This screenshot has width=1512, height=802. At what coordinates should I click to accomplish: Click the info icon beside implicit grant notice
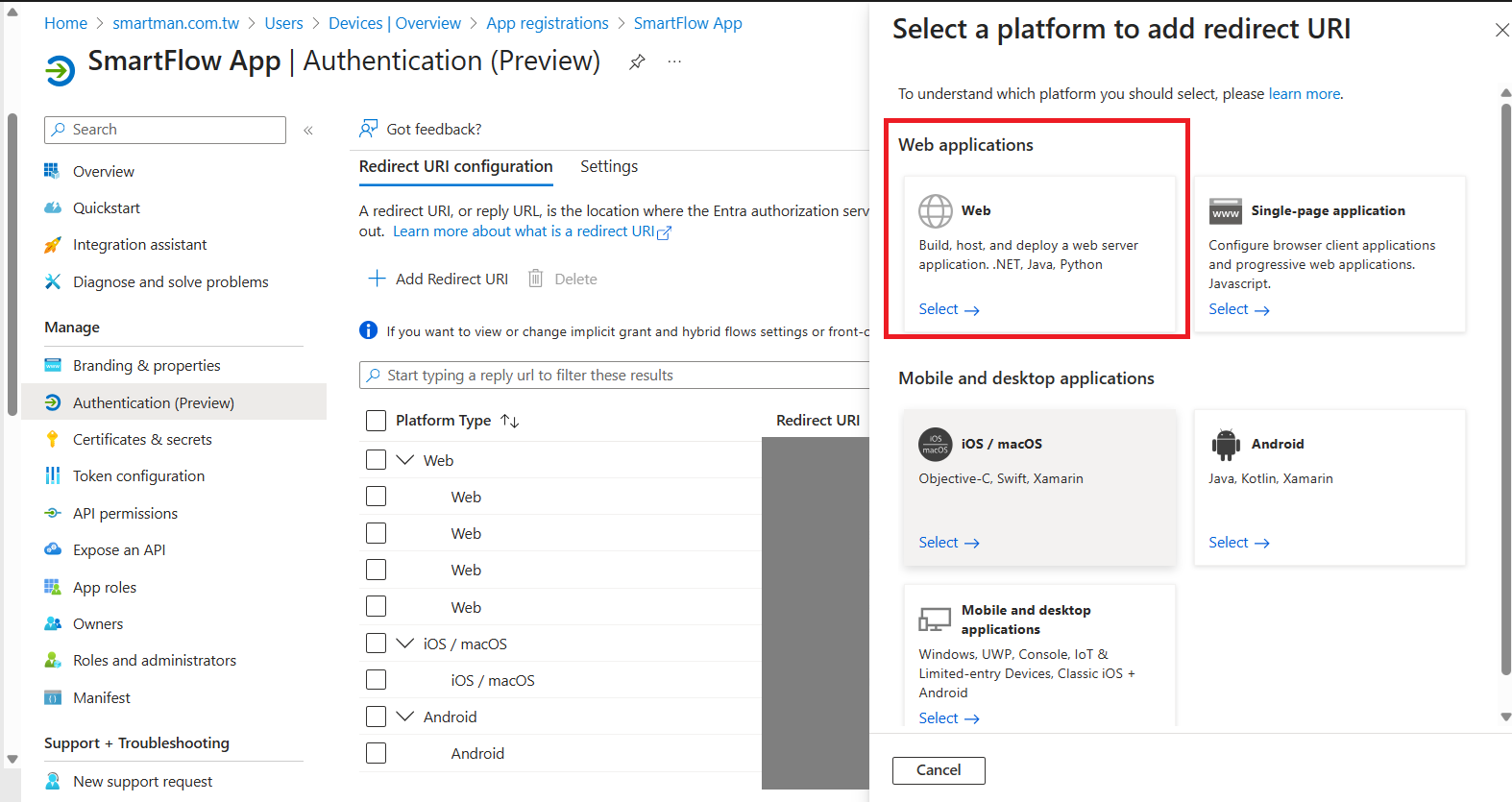pos(368,330)
